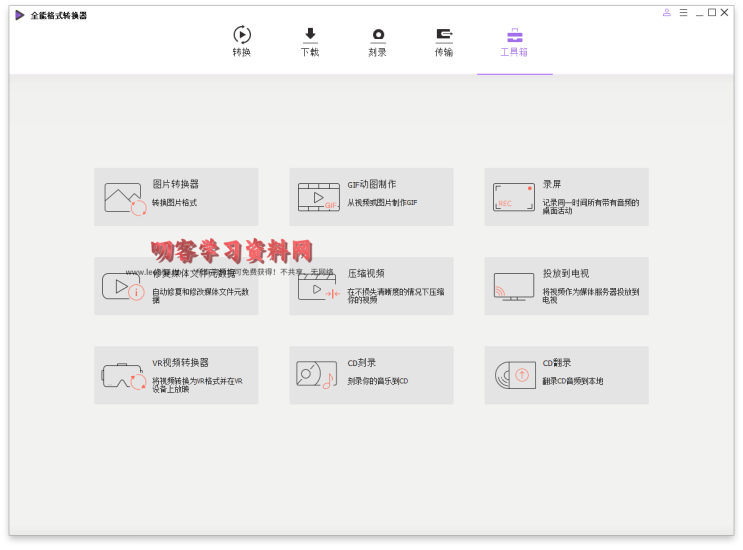Click the CD刻录 title text
743x550 pixels.
click(x=362, y=363)
